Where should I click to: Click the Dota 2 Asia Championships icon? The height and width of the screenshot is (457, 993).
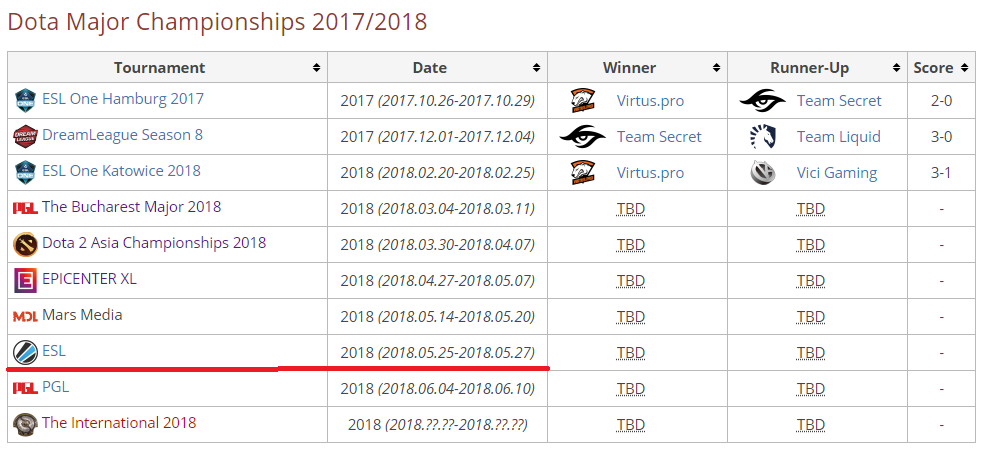pyautogui.click(x=25, y=244)
